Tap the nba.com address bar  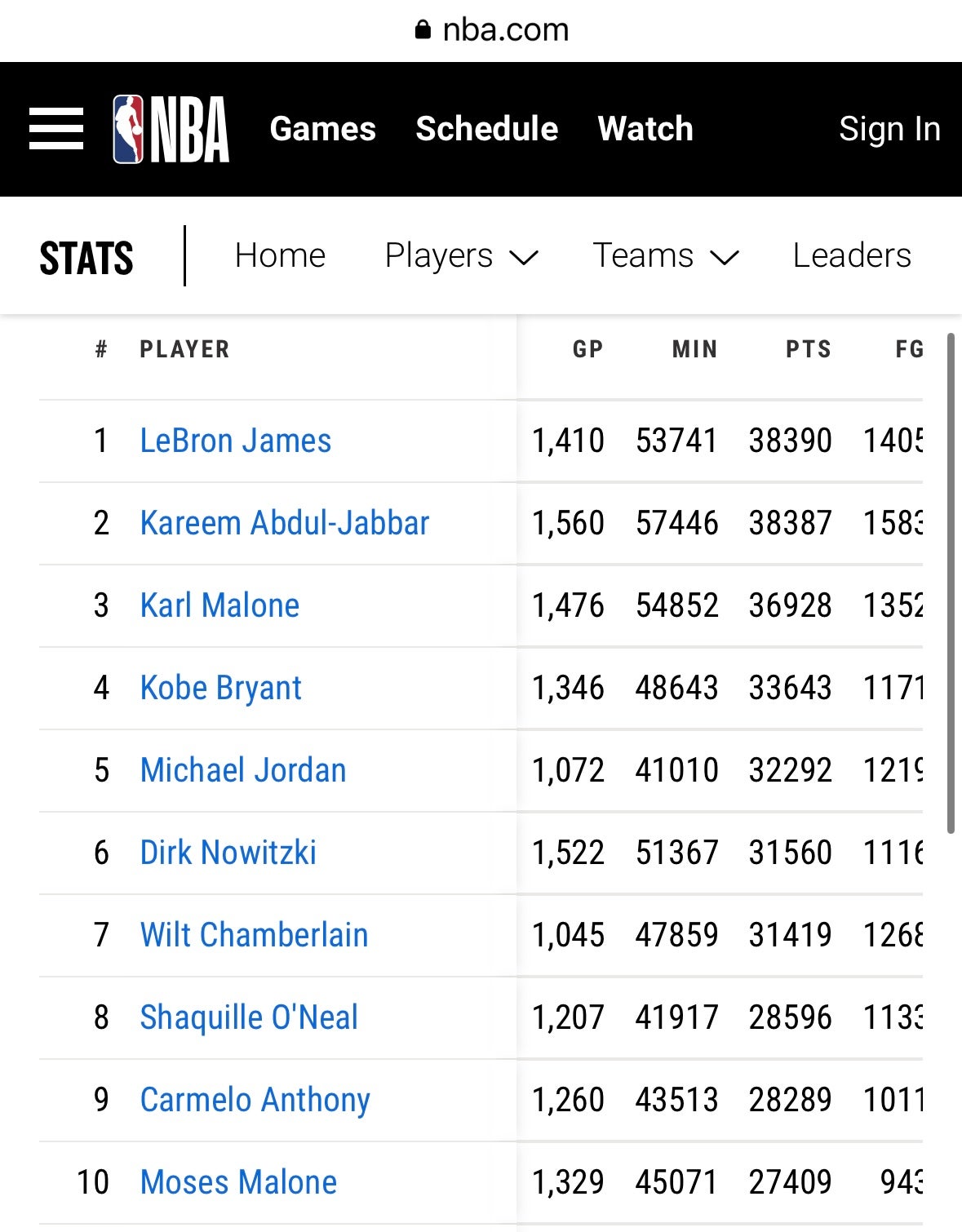tap(505, 30)
